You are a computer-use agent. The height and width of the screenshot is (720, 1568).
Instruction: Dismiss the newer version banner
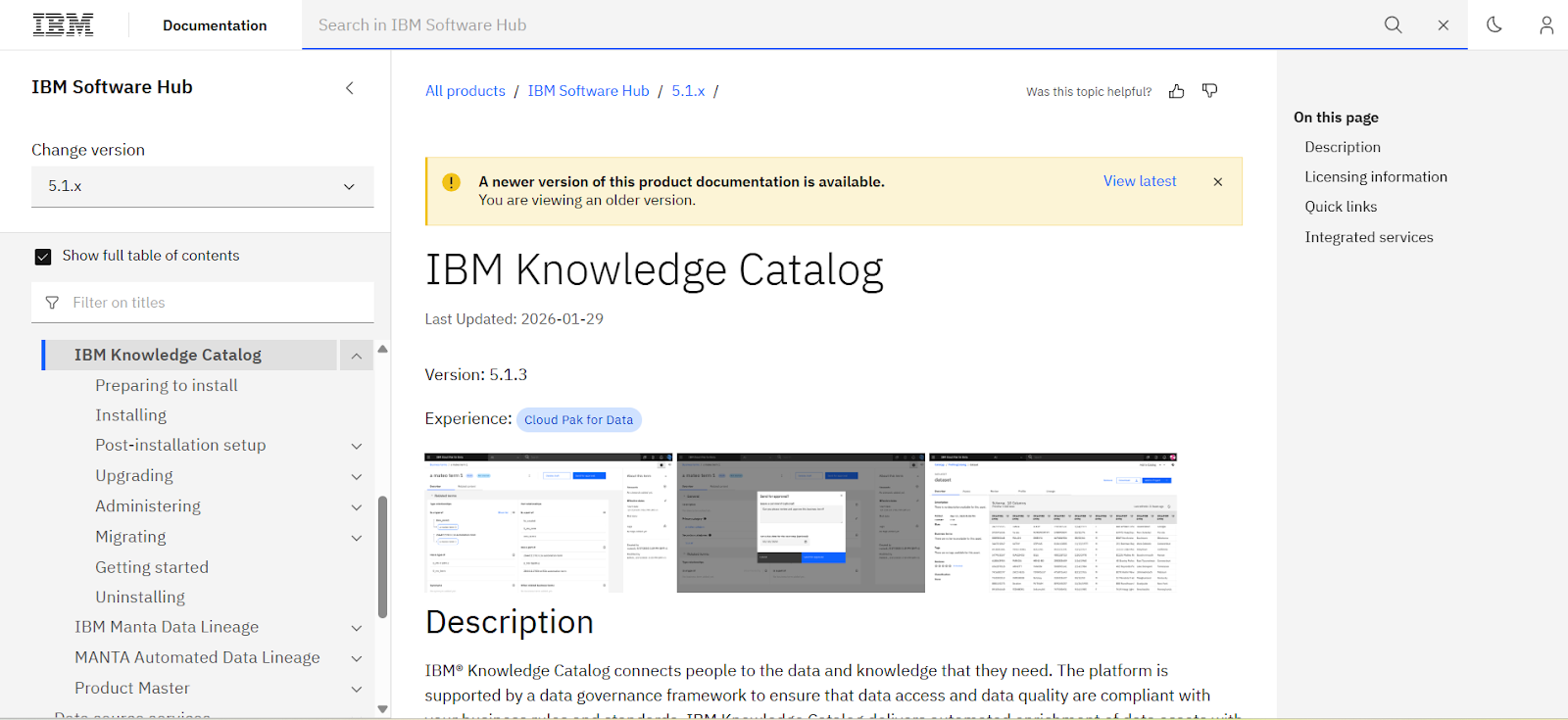[x=1217, y=182]
